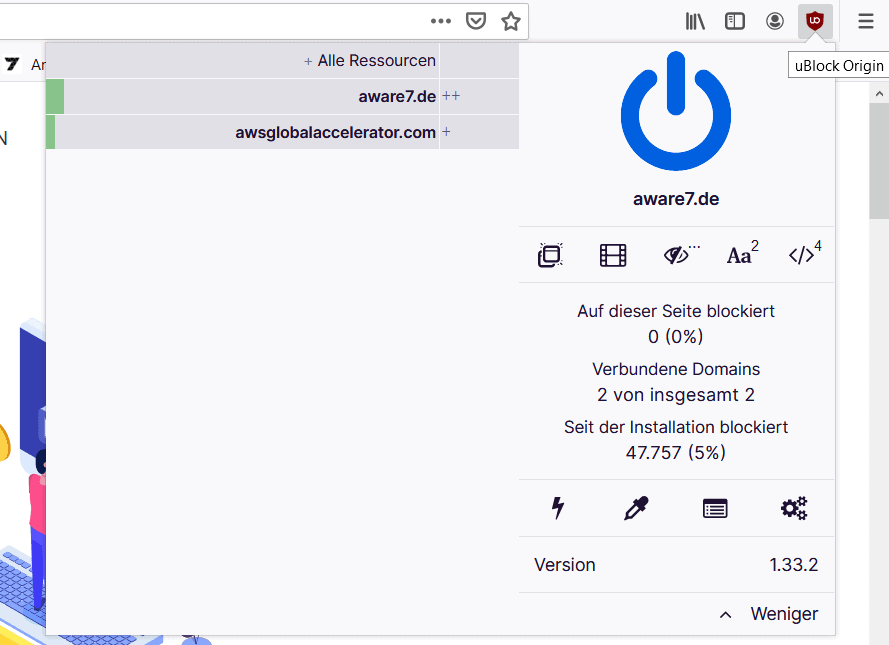Screen dimensions: 889x645
Task: Open the uBlock dashboard via gears icon
Action: coord(793,508)
